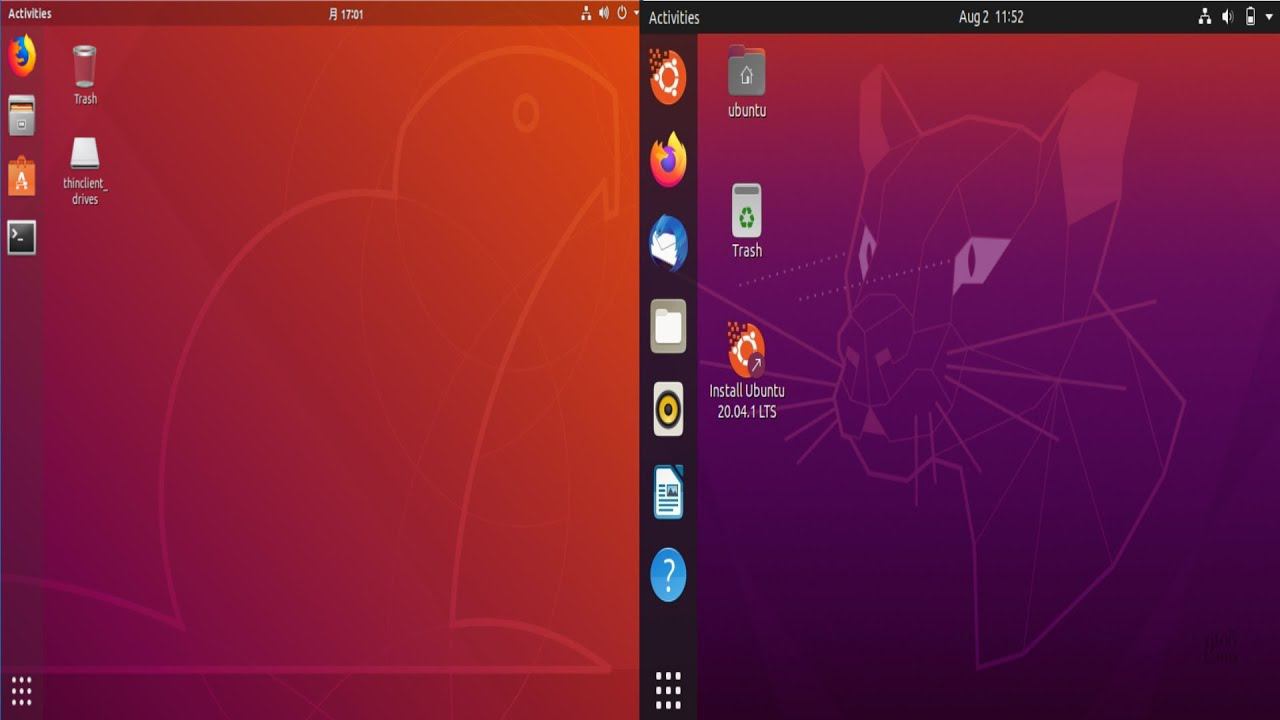The height and width of the screenshot is (720, 1280).
Task: Open Firefox in the cat-wallpaper desktop dock
Action: (668, 160)
